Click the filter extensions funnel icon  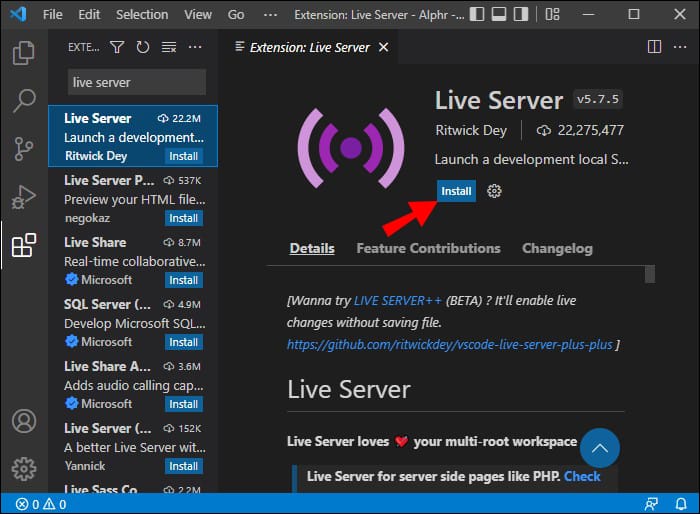117,47
